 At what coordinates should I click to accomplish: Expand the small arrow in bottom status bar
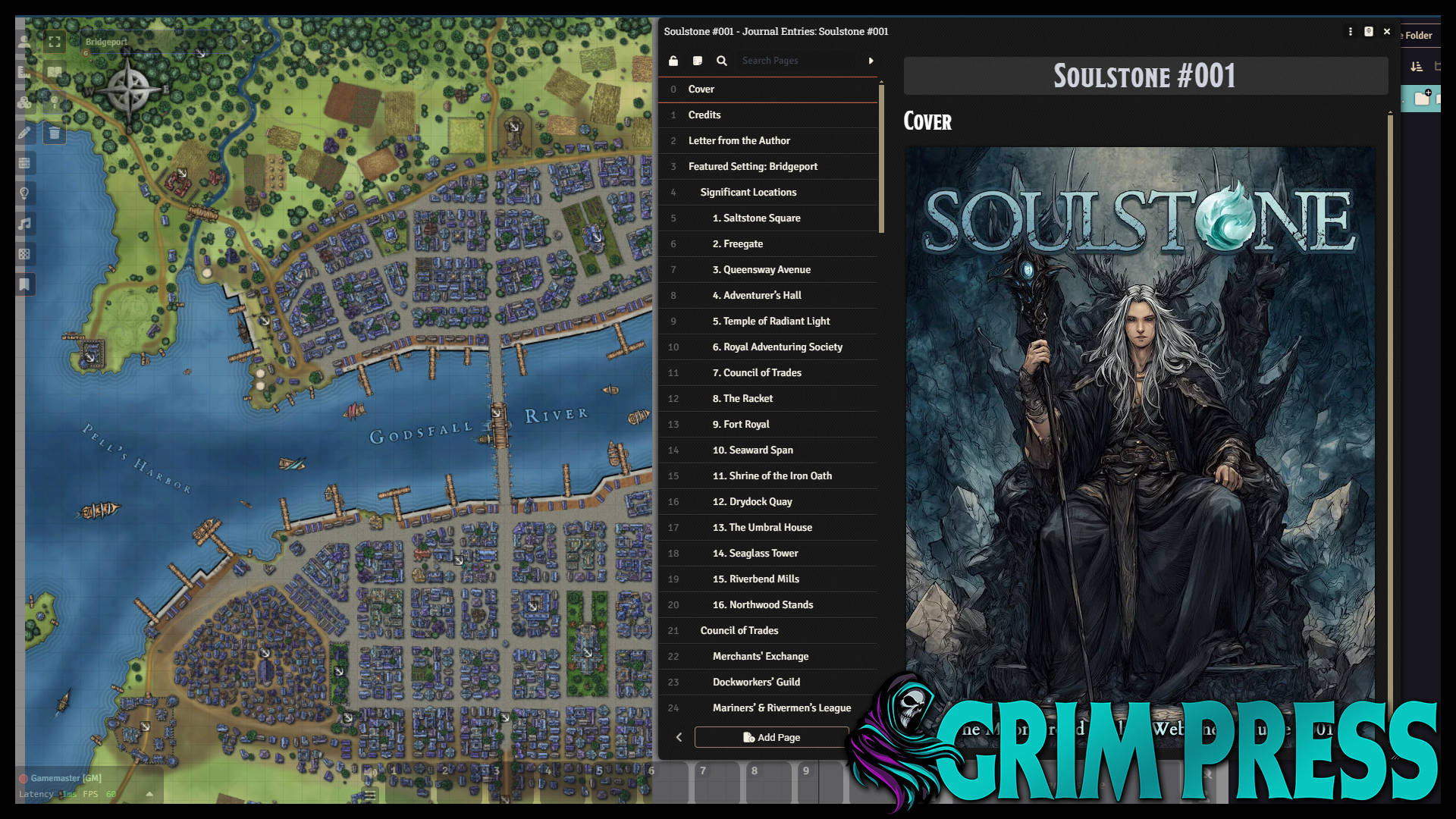149,794
